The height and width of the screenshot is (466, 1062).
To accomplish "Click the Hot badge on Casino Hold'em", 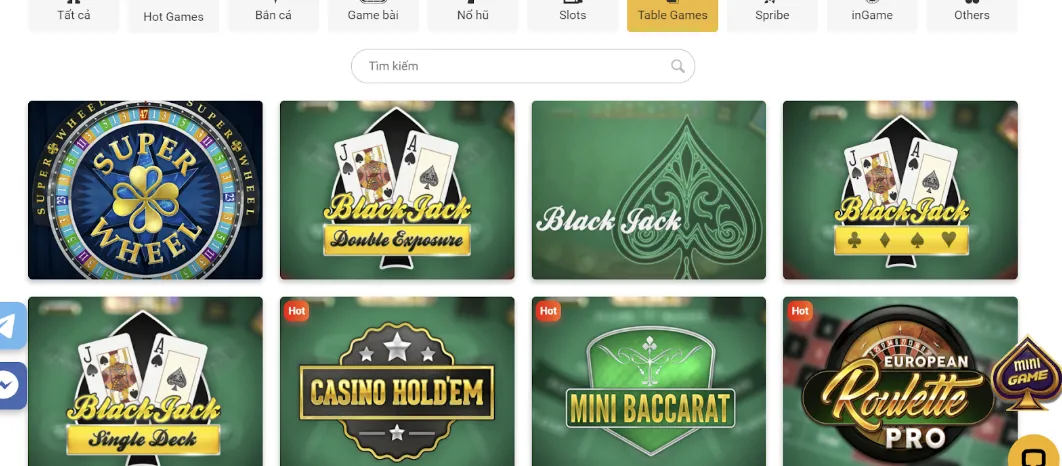I will [297, 311].
